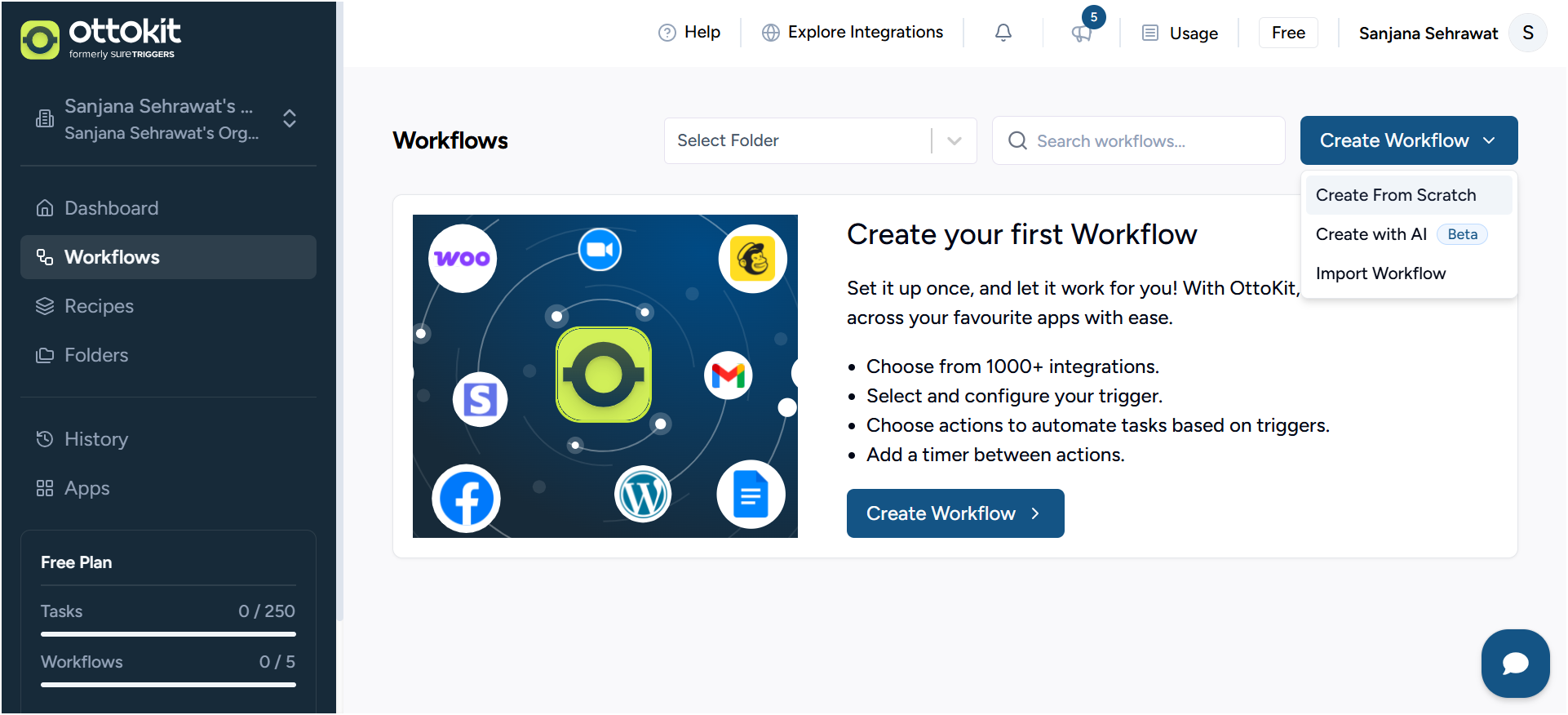The width and height of the screenshot is (1568, 715).
Task: Click the Free plan badge
Action: tap(1288, 33)
